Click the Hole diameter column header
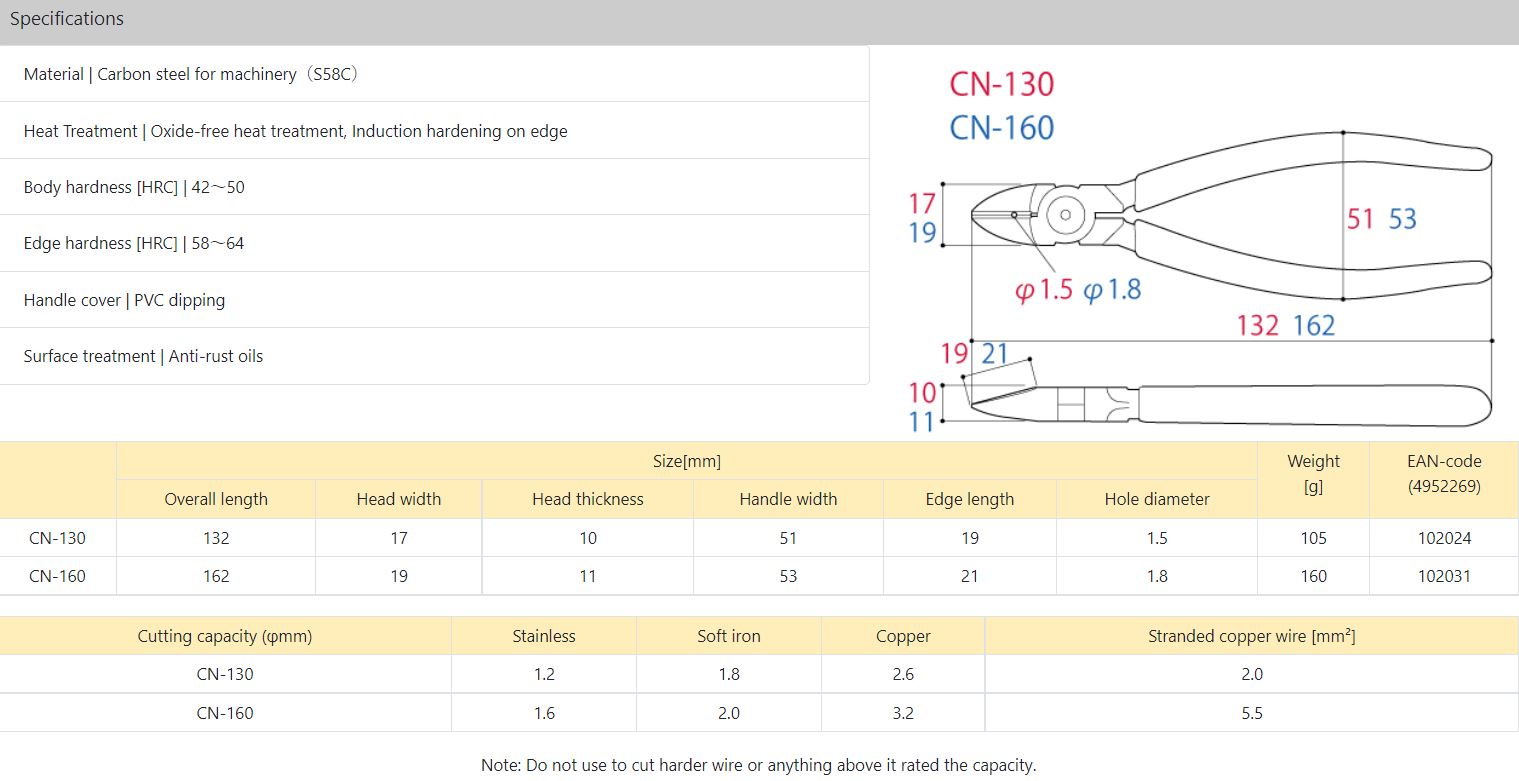Image resolution: width=1519 pixels, height=781 pixels. pyautogui.click(x=1157, y=499)
